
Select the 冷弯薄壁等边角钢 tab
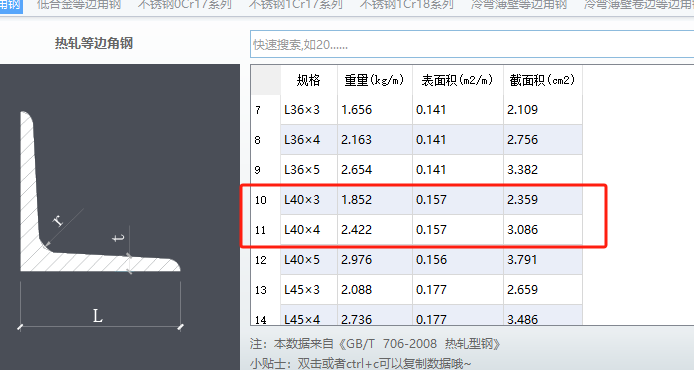click(519, 5)
